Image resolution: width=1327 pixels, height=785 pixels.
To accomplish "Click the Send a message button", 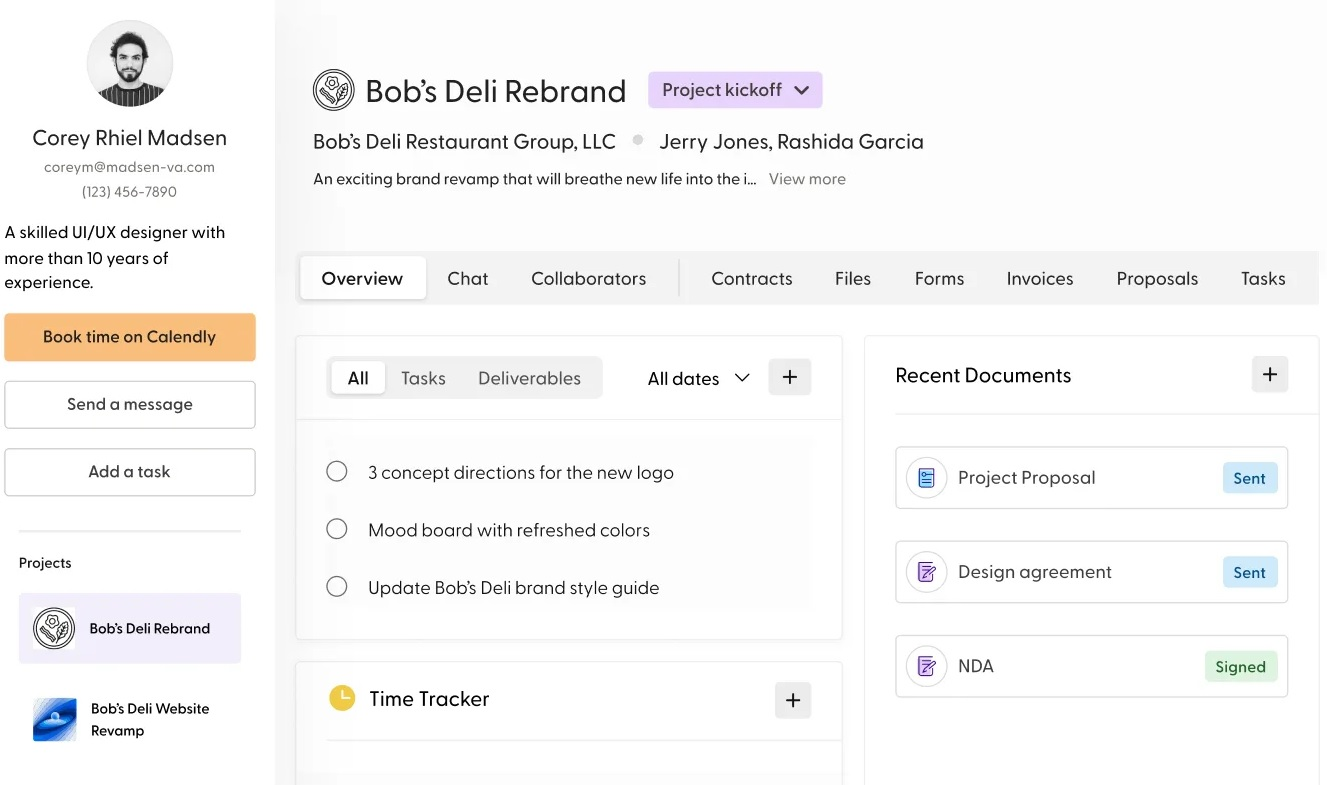I will click(x=130, y=404).
